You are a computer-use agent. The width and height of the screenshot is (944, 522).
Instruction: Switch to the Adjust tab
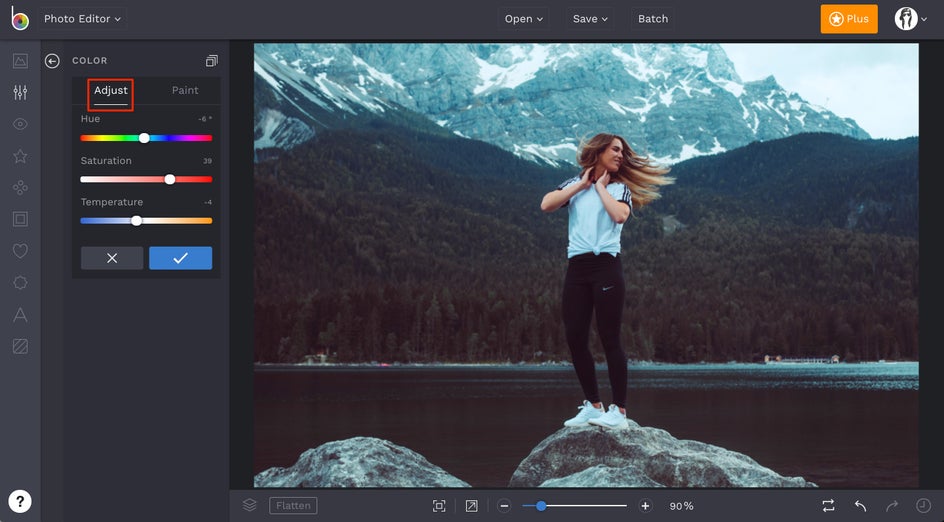[x=111, y=90]
